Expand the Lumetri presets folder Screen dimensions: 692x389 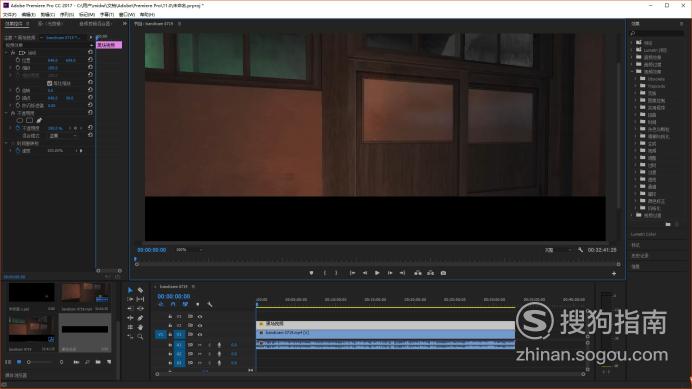click(632, 50)
